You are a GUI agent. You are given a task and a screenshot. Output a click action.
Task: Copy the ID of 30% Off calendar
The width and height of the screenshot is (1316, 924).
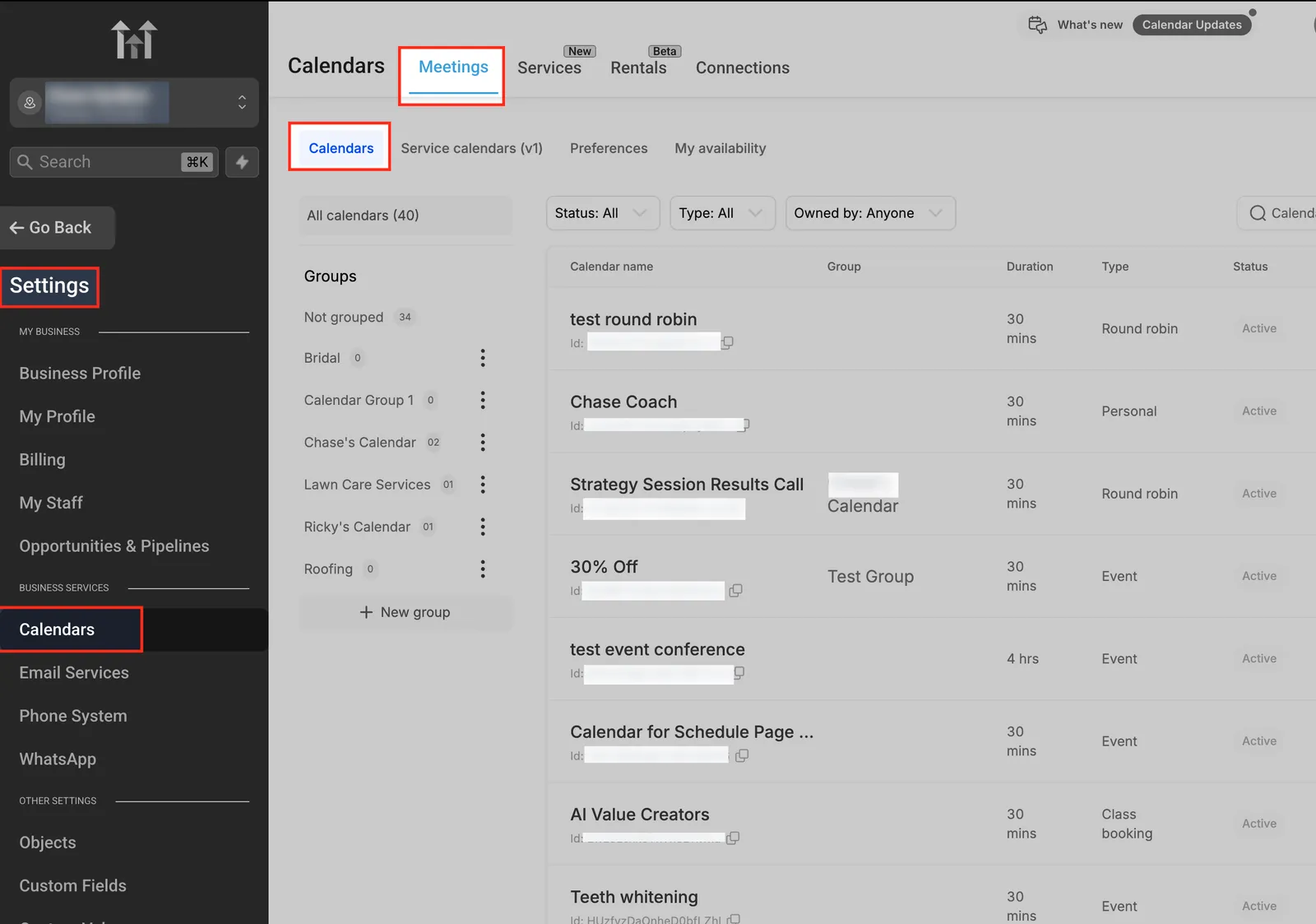tap(736, 590)
